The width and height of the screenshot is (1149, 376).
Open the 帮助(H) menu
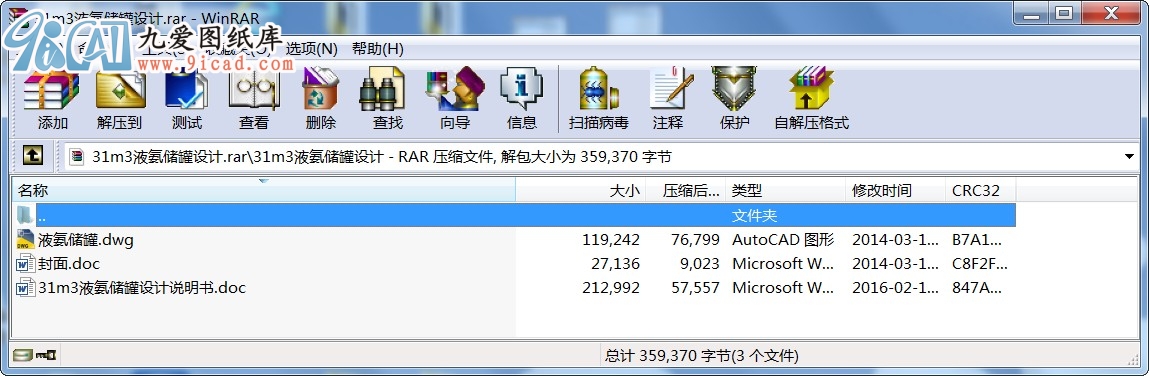point(377,49)
